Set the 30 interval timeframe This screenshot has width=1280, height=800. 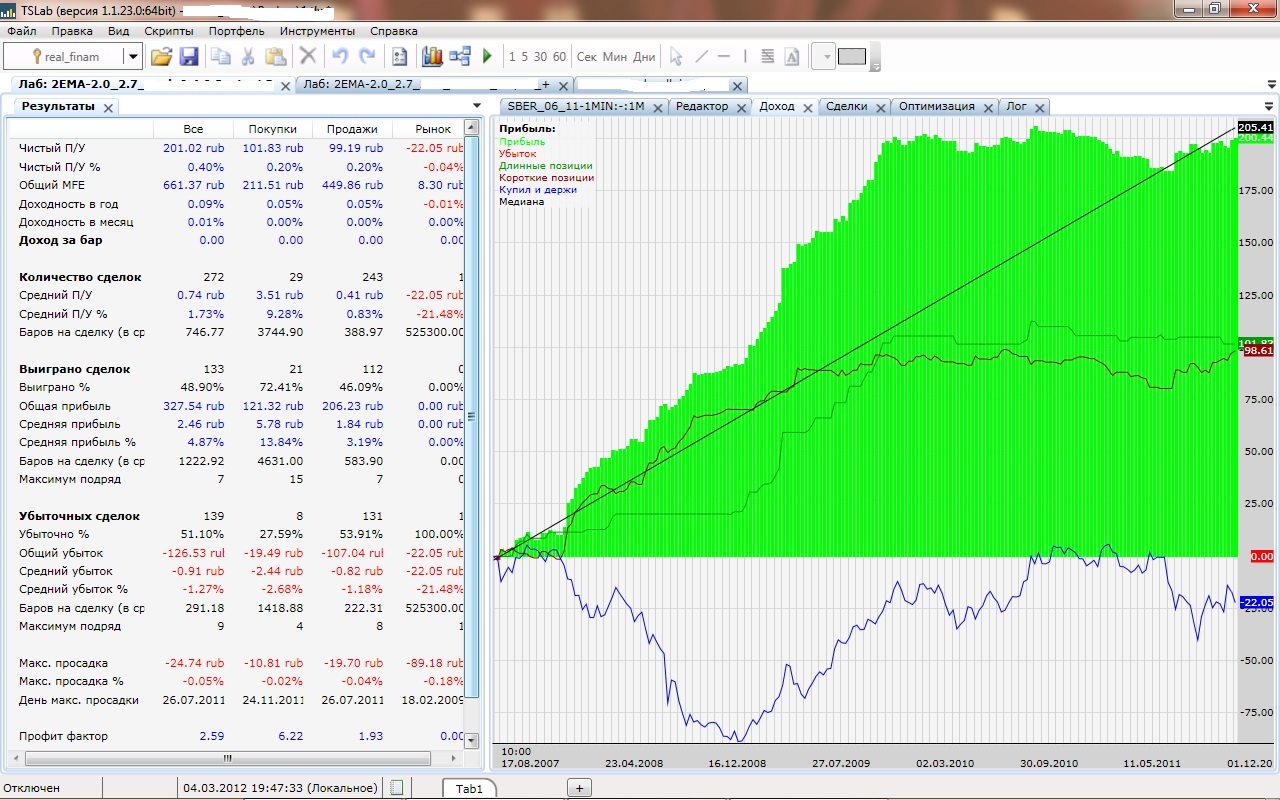540,57
